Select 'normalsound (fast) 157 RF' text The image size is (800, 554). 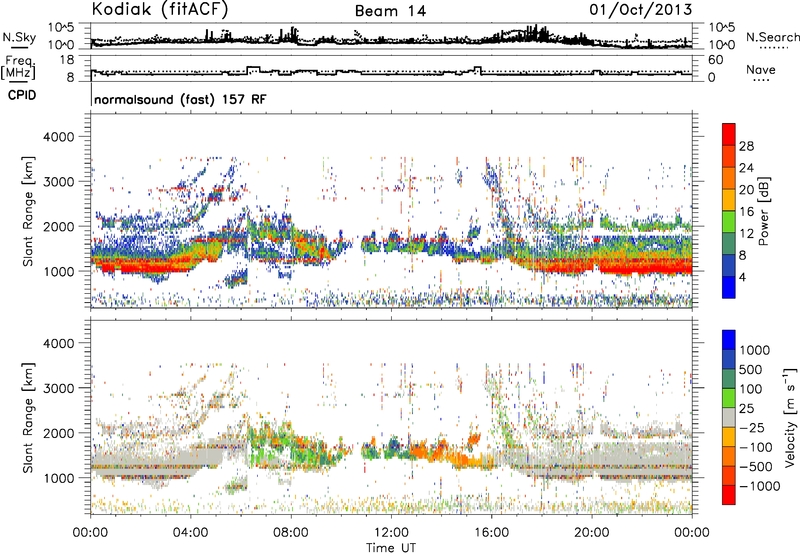(180, 99)
